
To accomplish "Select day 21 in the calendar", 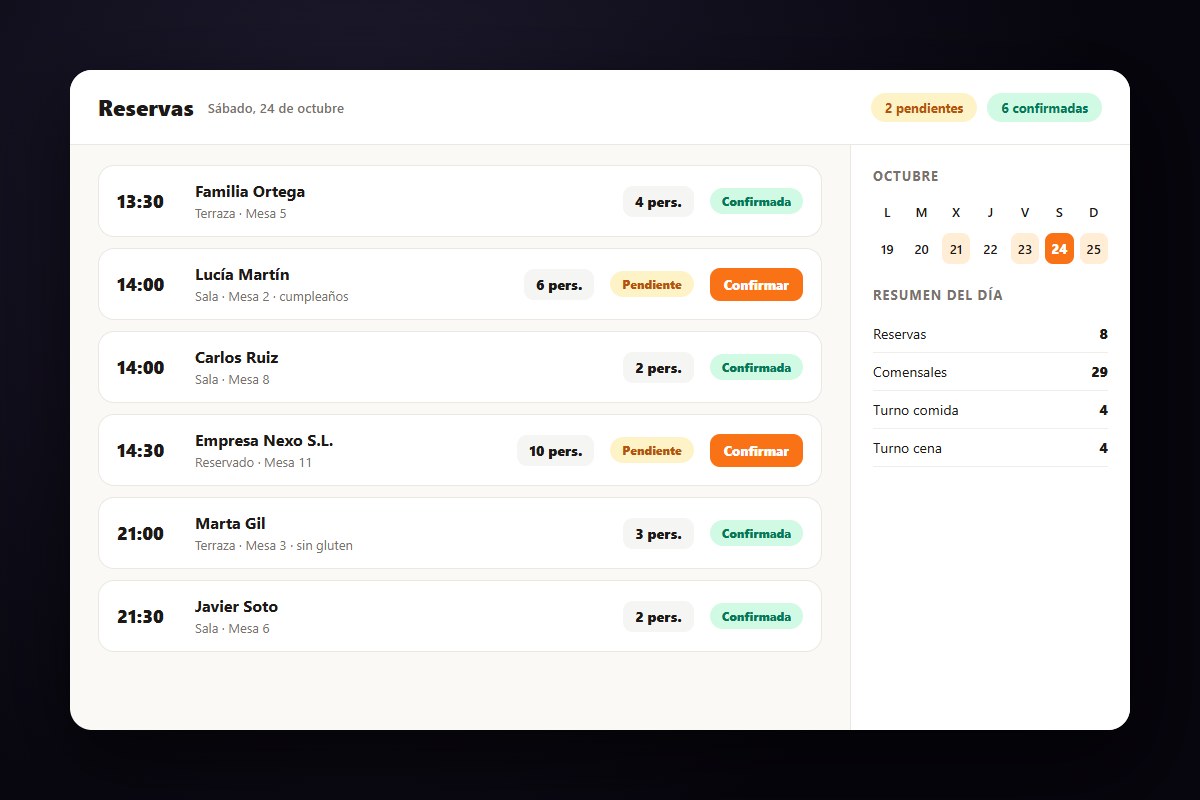I will (956, 249).
